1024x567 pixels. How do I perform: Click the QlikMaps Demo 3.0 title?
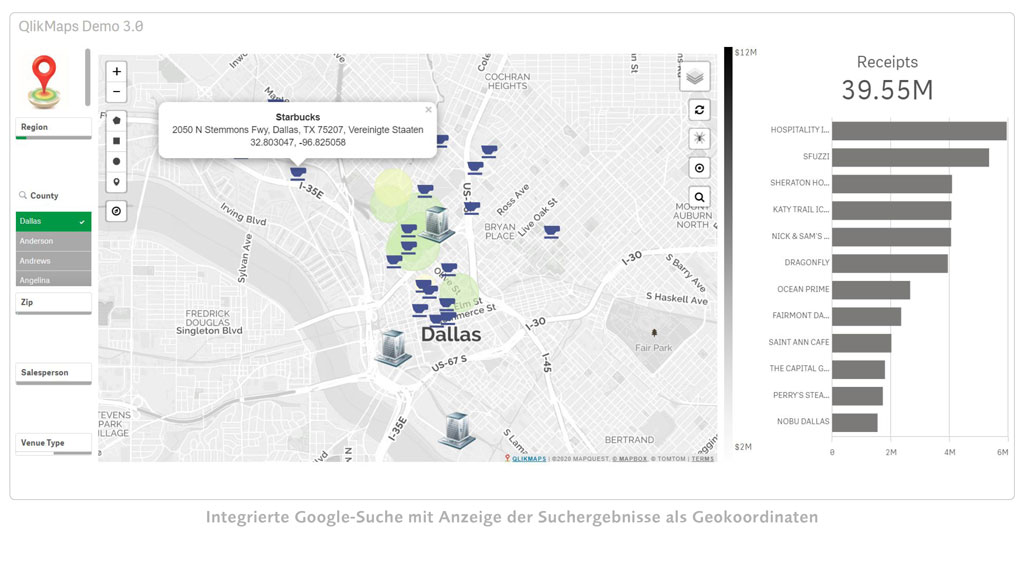81,26
